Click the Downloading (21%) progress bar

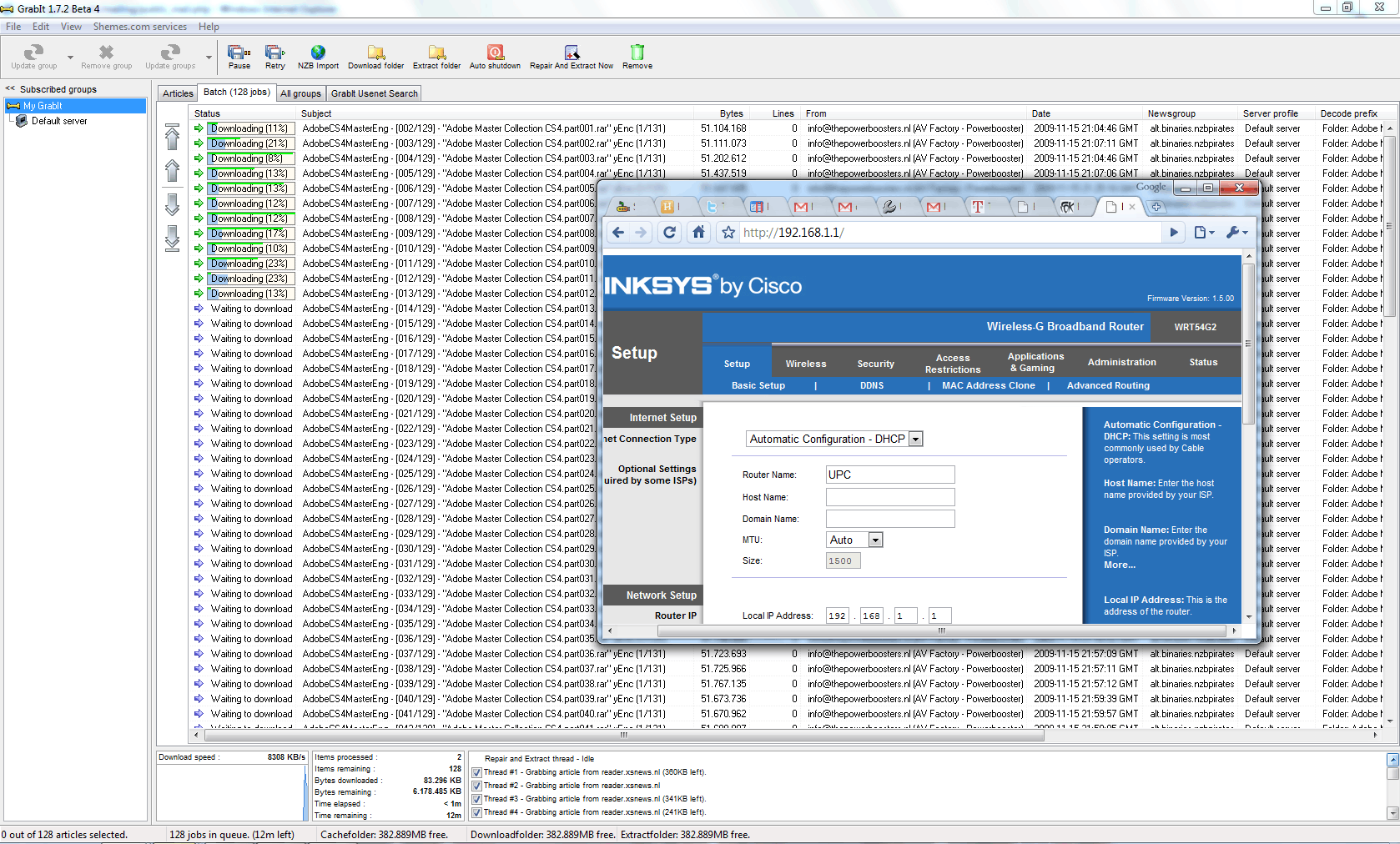(x=250, y=143)
